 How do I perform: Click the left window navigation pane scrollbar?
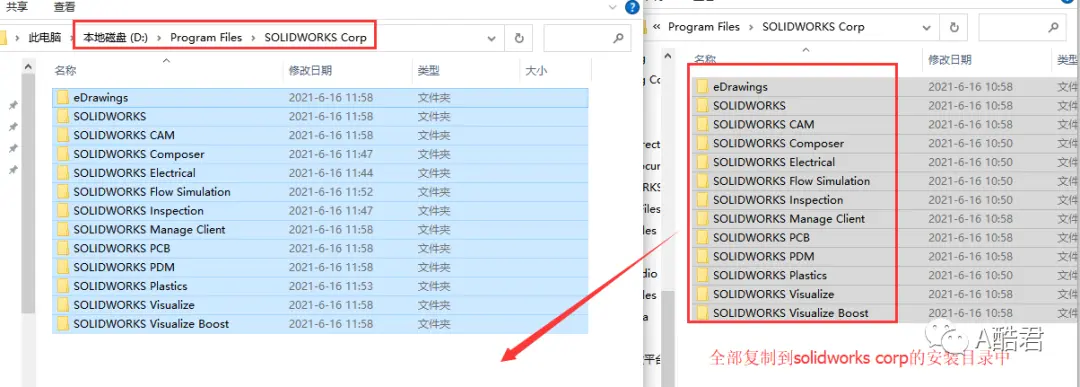pyautogui.click(x=28, y=193)
